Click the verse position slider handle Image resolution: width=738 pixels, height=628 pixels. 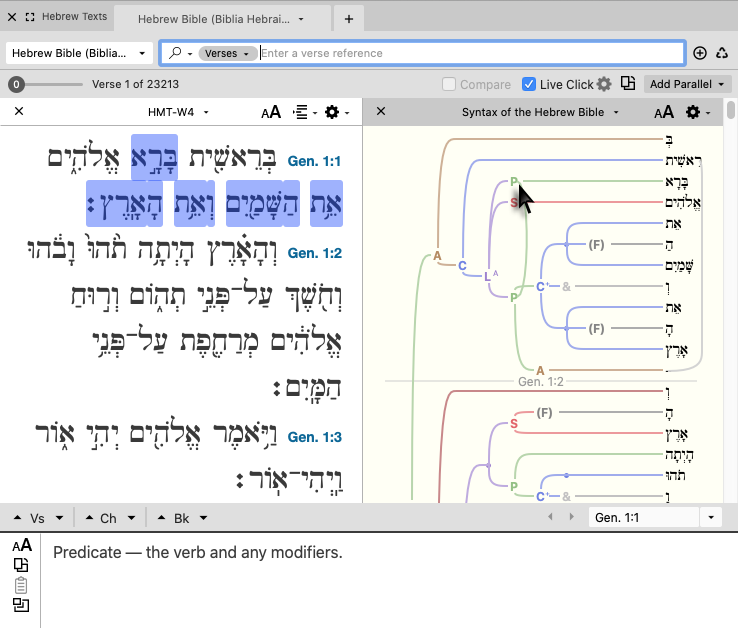pos(17,85)
